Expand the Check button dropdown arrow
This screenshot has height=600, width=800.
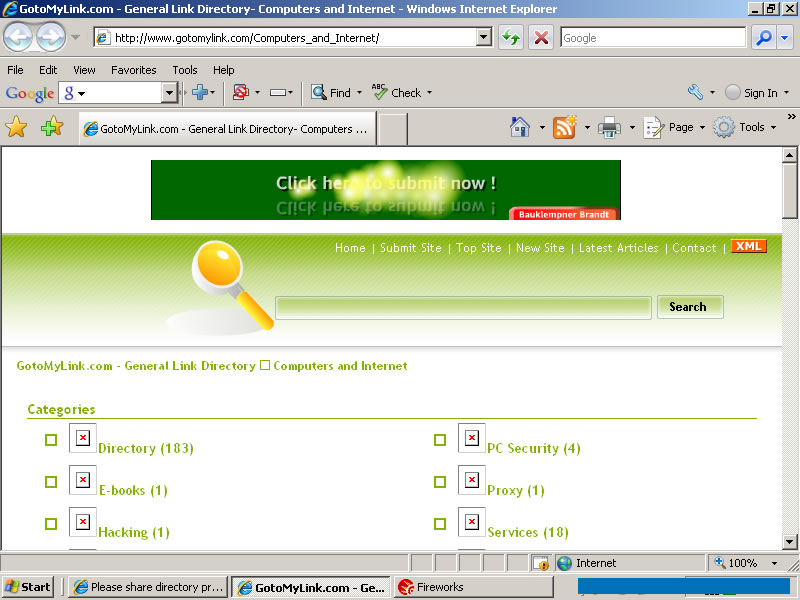coord(429,92)
